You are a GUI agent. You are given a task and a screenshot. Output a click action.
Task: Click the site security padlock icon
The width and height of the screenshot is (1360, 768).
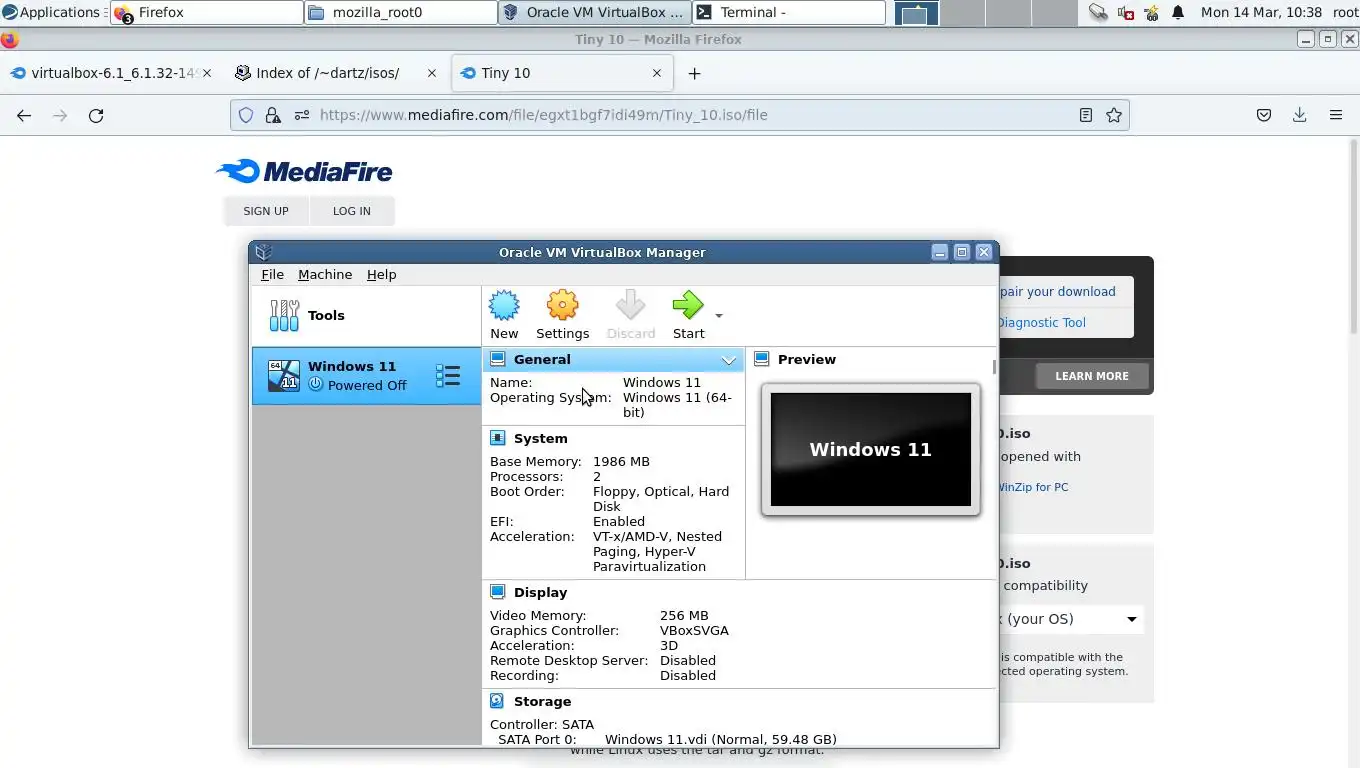(x=272, y=115)
